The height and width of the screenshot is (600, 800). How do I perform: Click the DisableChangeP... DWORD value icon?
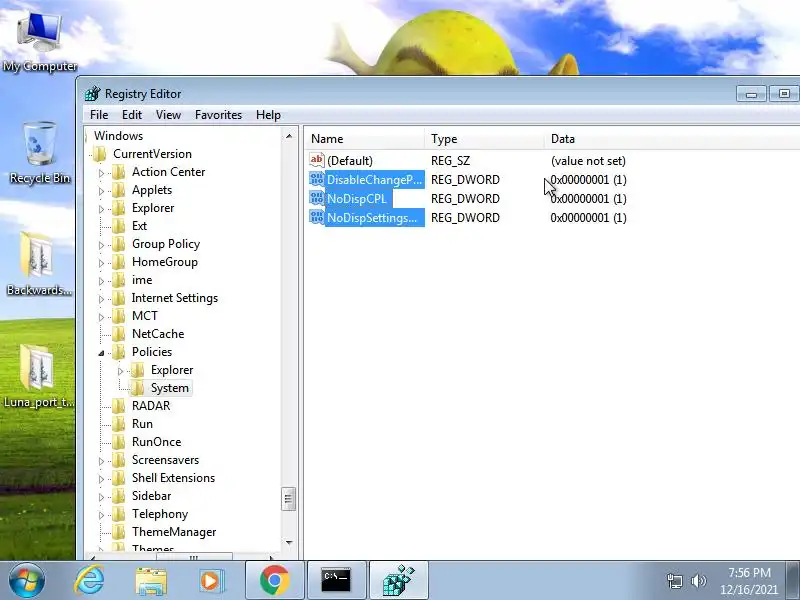pos(317,179)
